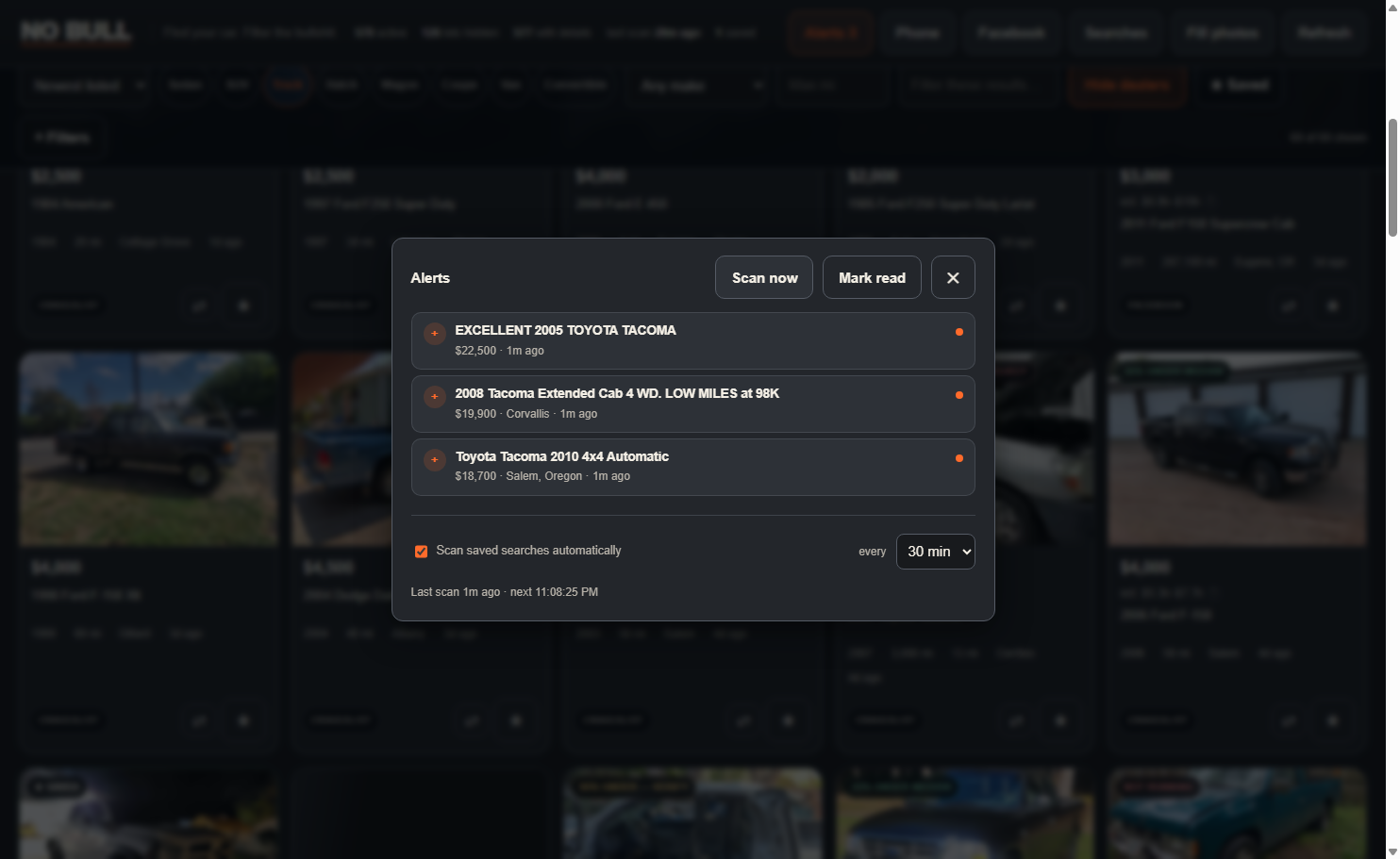Click the plus icon on the 2008 Tacoma Extended Cab alert
Viewport: 1400px width, 859px height.
(x=434, y=397)
